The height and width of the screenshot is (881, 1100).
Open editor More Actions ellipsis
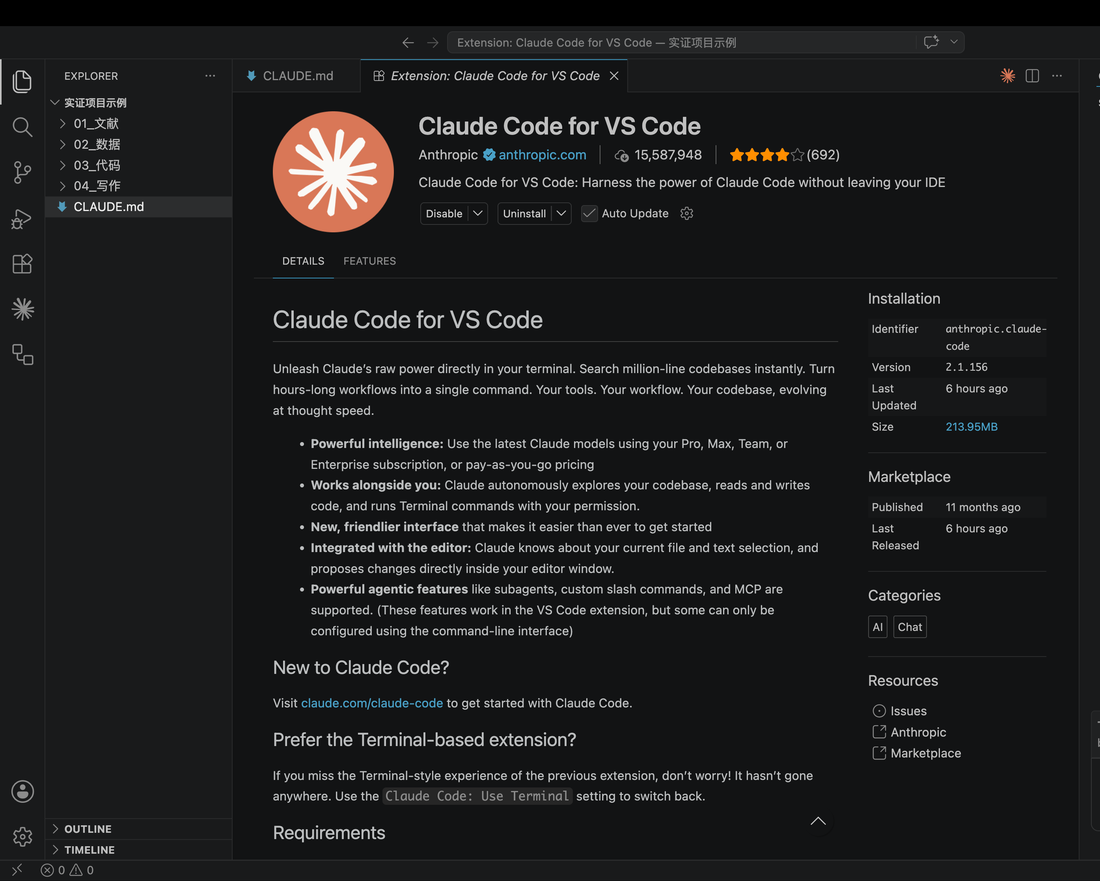pyautogui.click(x=1057, y=76)
